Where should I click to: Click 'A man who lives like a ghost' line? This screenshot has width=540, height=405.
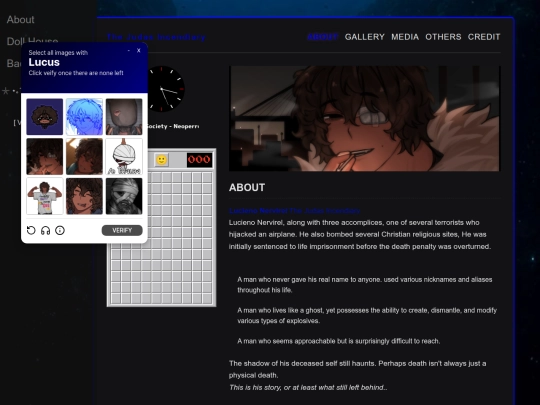pyautogui.click(x=367, y=315)
